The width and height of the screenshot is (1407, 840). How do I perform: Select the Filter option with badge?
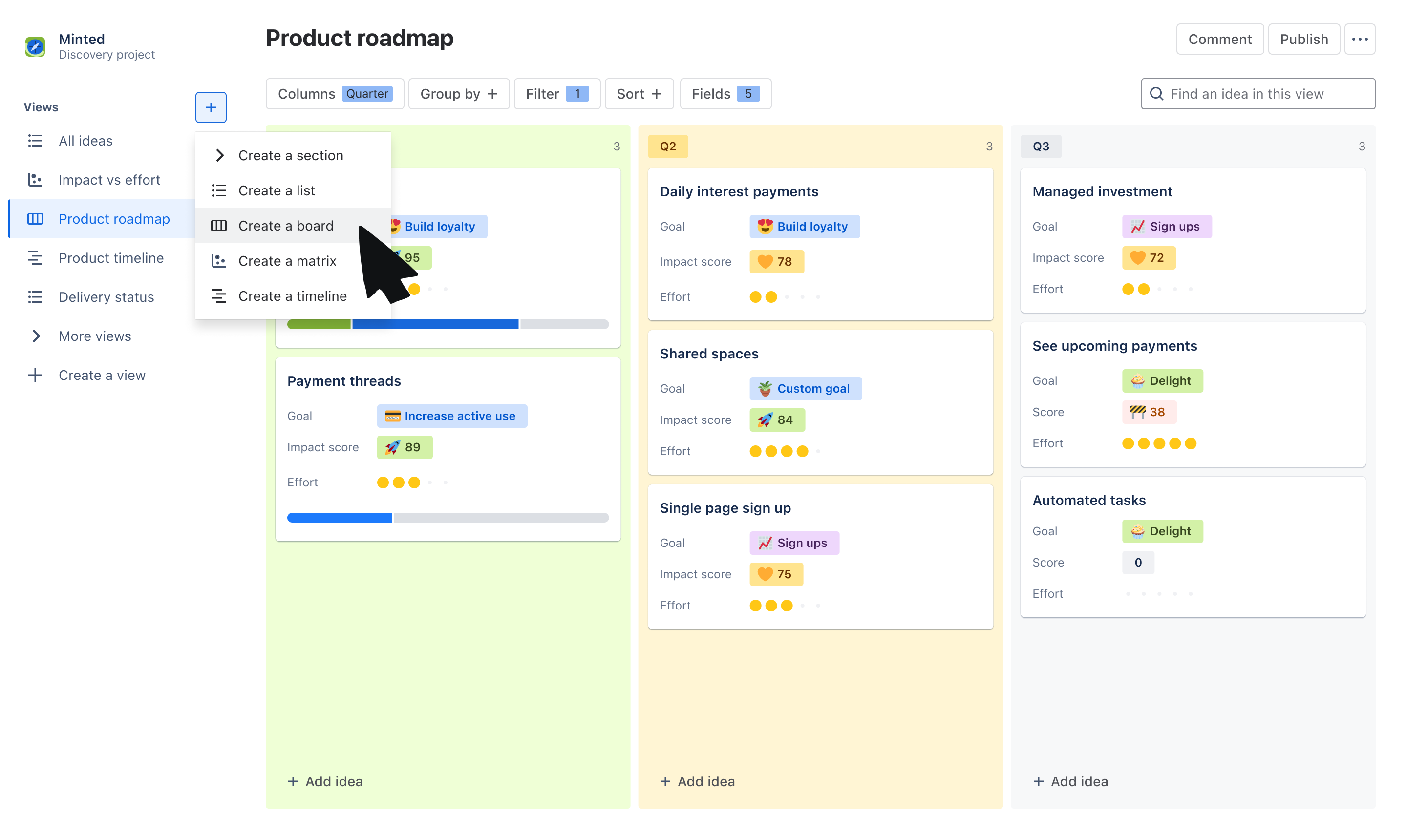(x=554, y=94)
